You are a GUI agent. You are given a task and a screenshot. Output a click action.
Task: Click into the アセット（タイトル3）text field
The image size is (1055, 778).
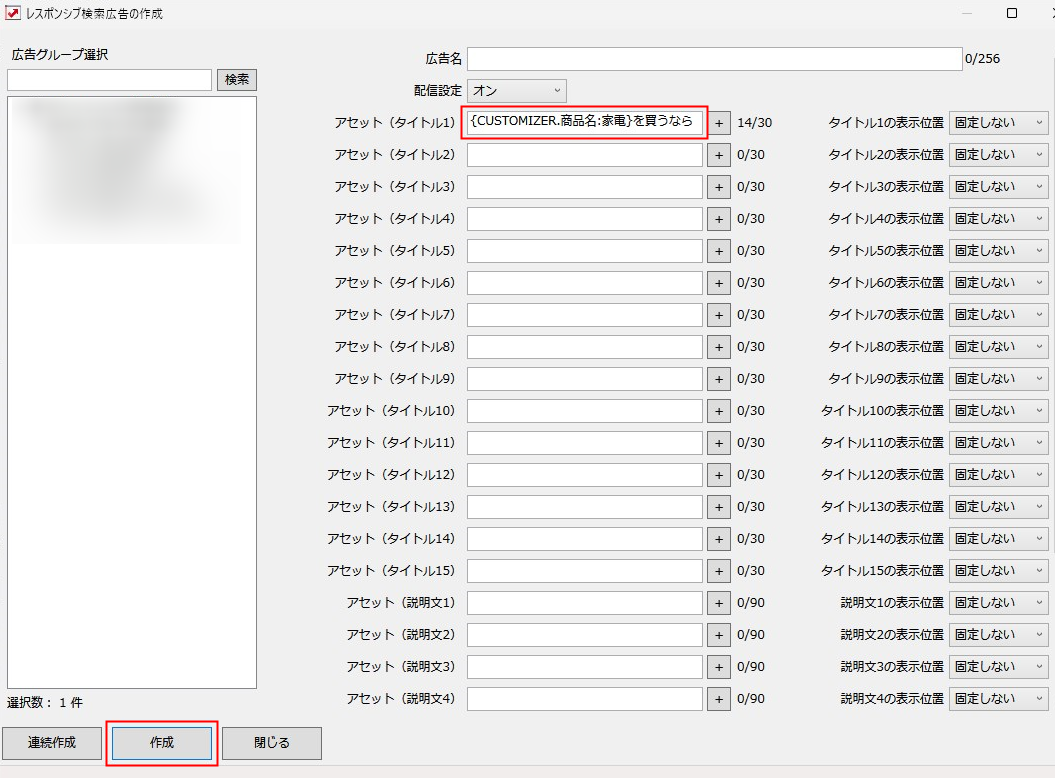click(585, 187)
